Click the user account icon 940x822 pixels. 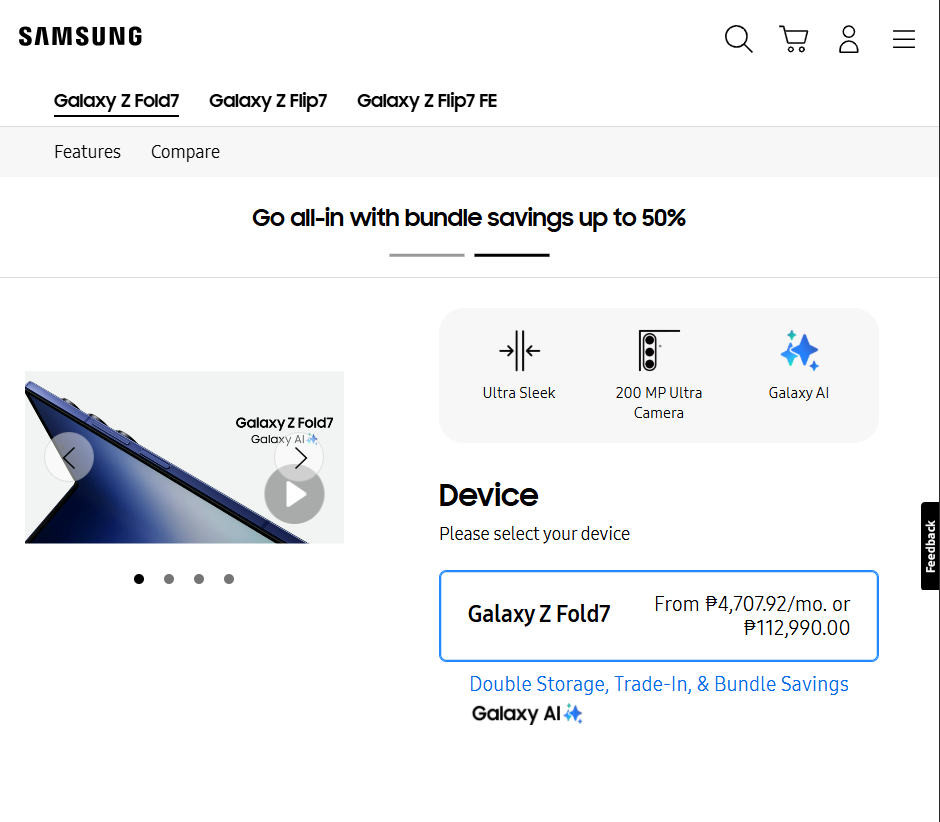point(849,39)
